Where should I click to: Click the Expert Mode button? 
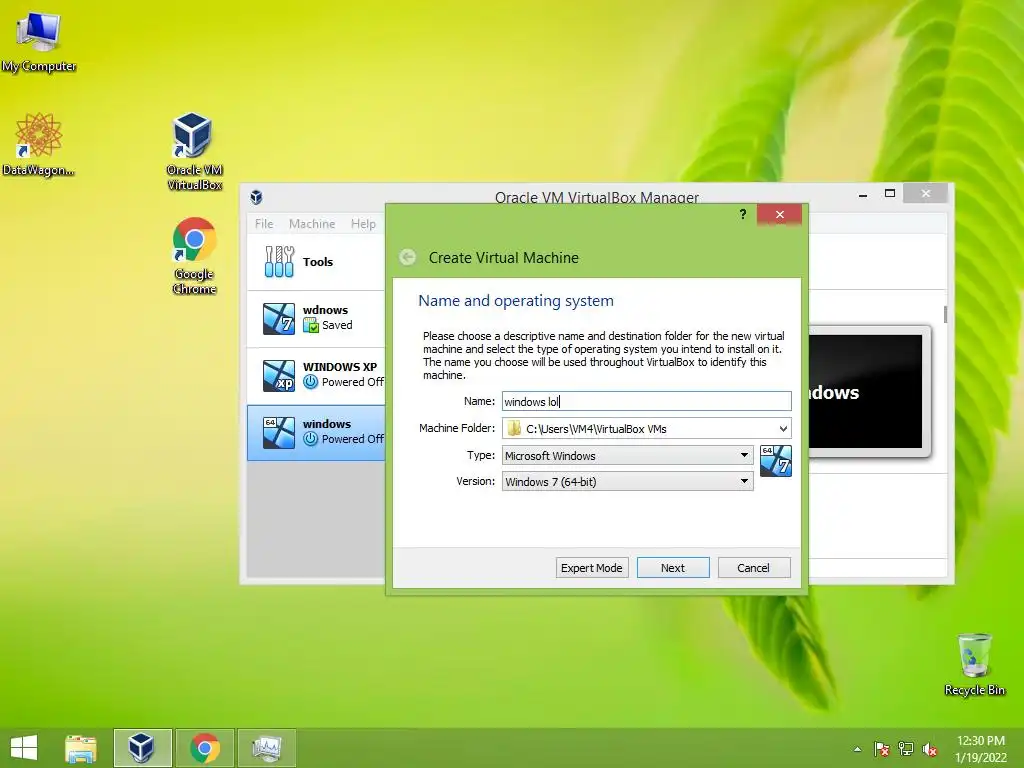point(592,568)
